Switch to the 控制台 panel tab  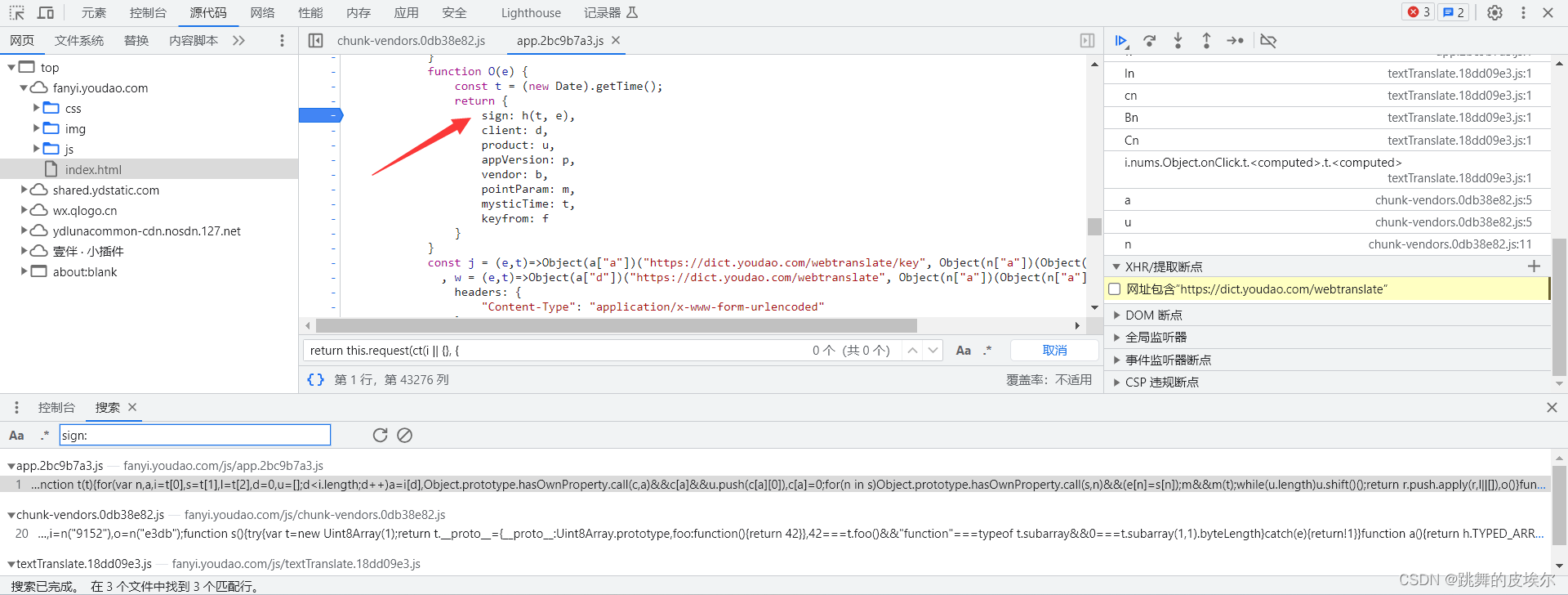(x=148, y=13)
